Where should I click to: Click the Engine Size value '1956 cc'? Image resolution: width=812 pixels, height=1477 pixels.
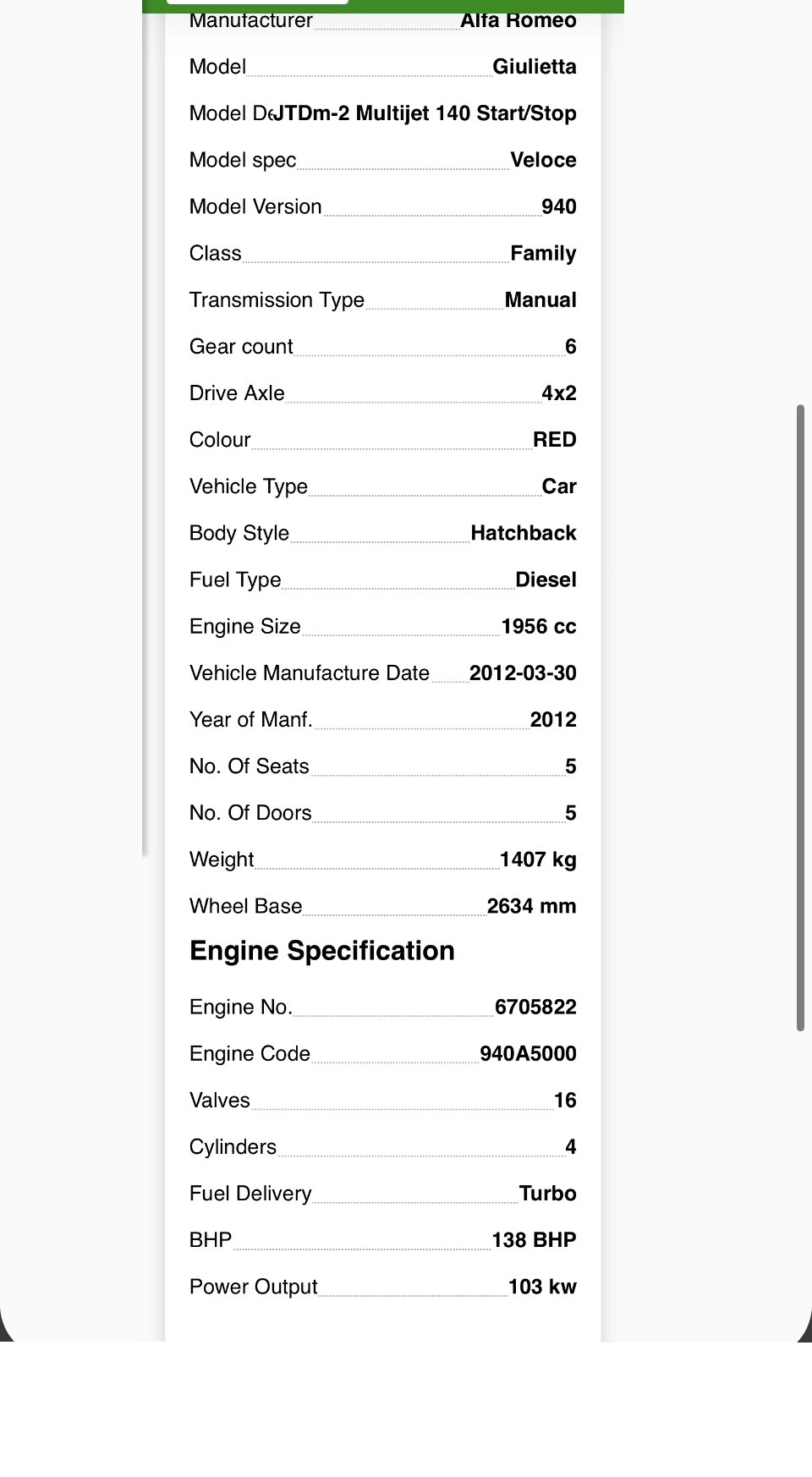pyautogui.click(x=539, y=626)
